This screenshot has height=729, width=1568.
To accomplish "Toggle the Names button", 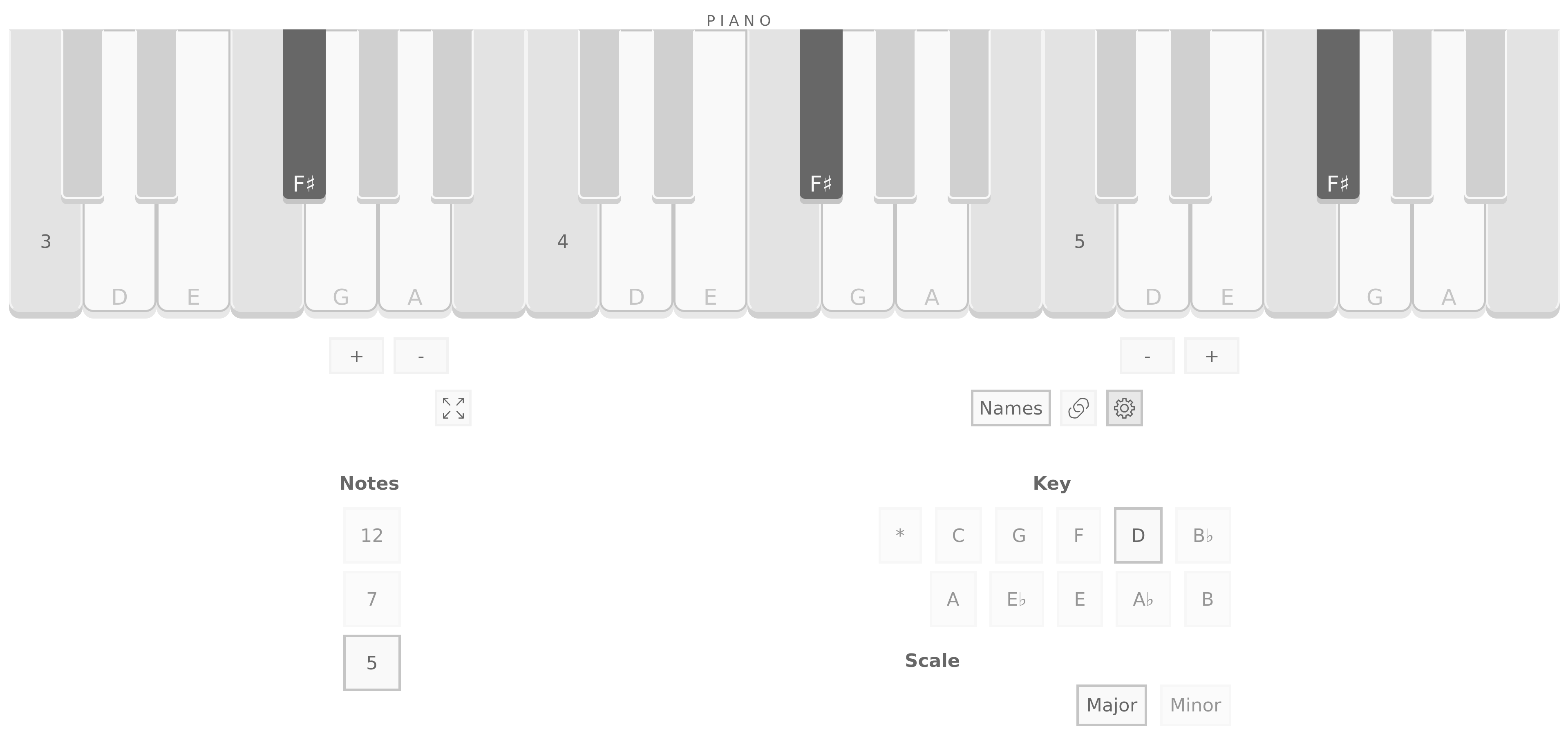I will 1011,408.
